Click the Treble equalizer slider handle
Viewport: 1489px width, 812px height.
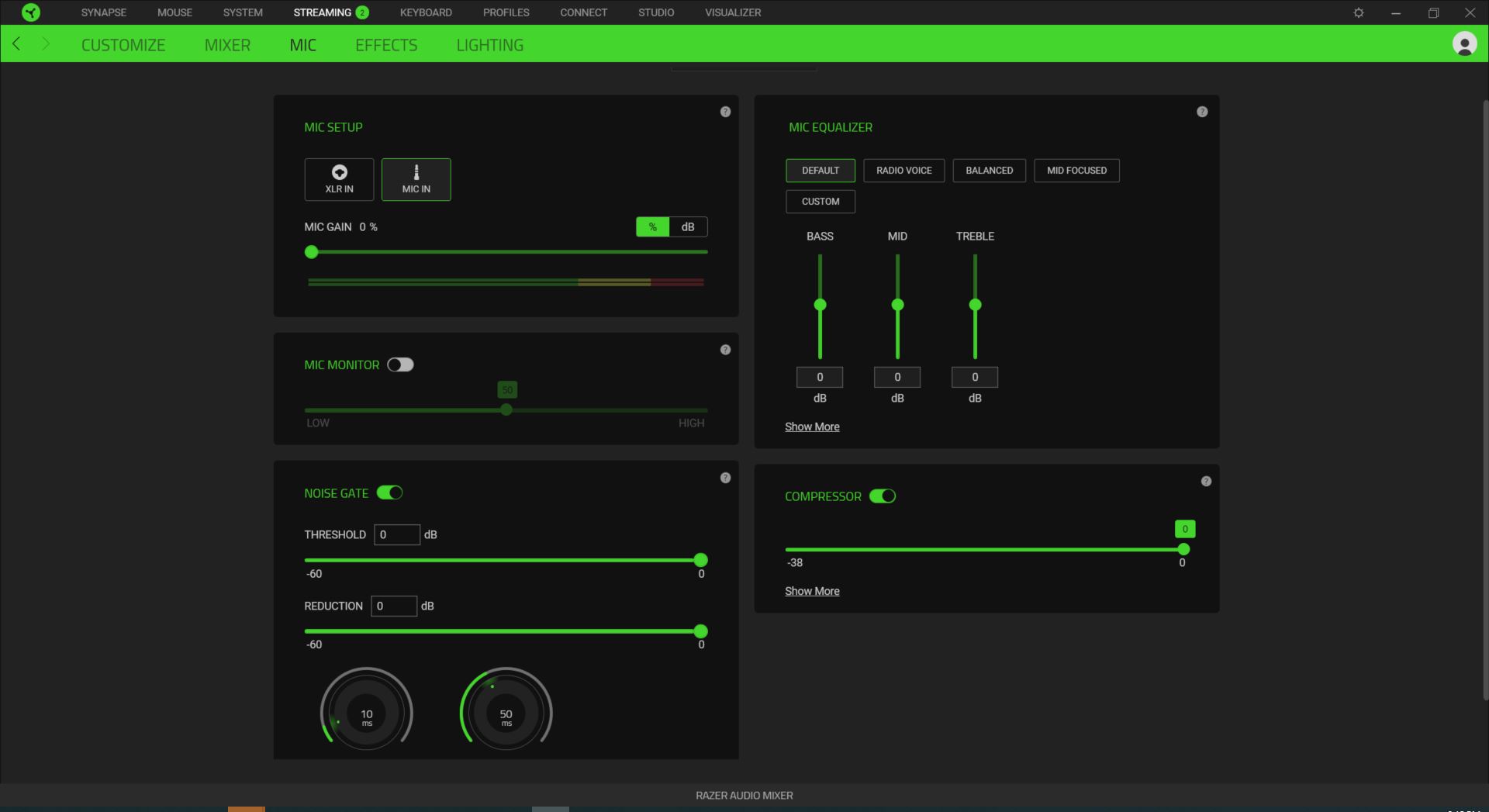(x=975, y=305)
